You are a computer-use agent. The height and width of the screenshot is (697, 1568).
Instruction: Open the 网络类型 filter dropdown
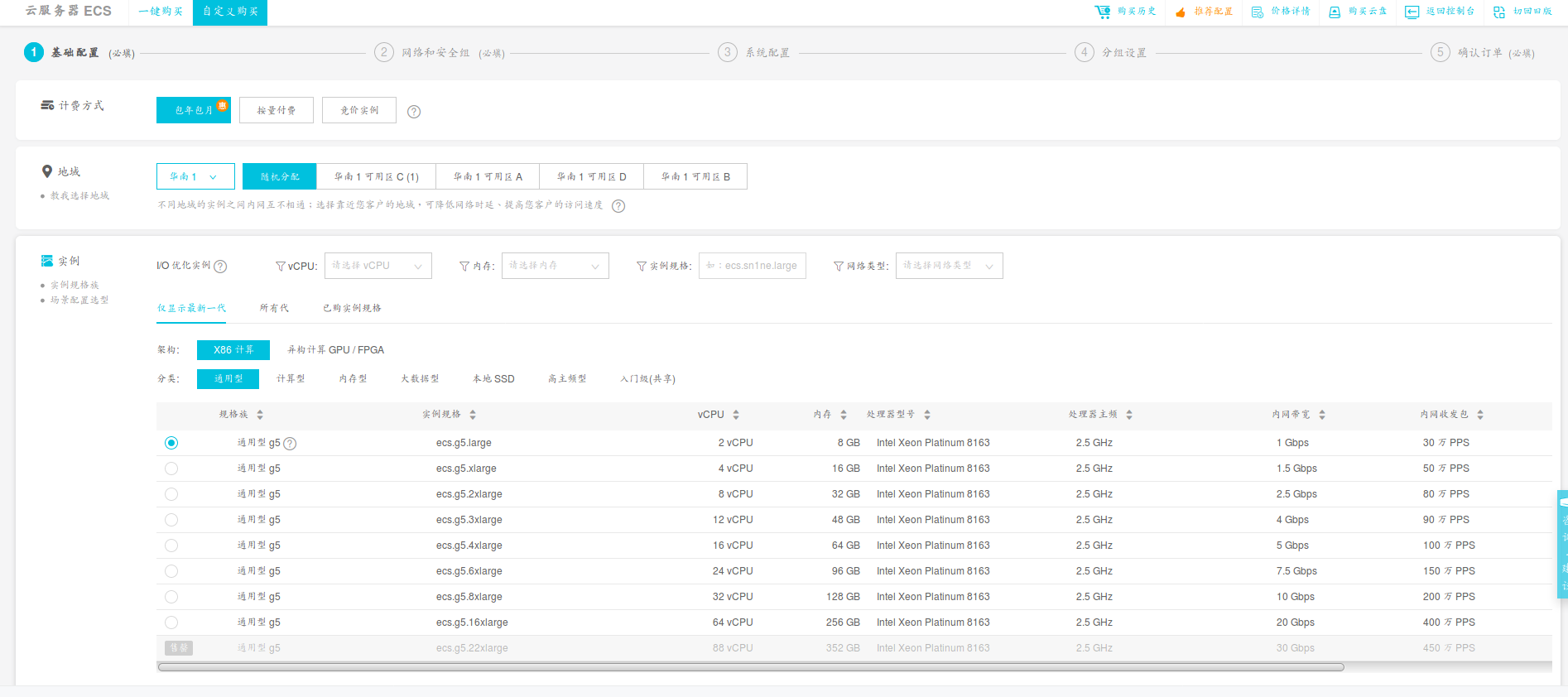point(950,266)
